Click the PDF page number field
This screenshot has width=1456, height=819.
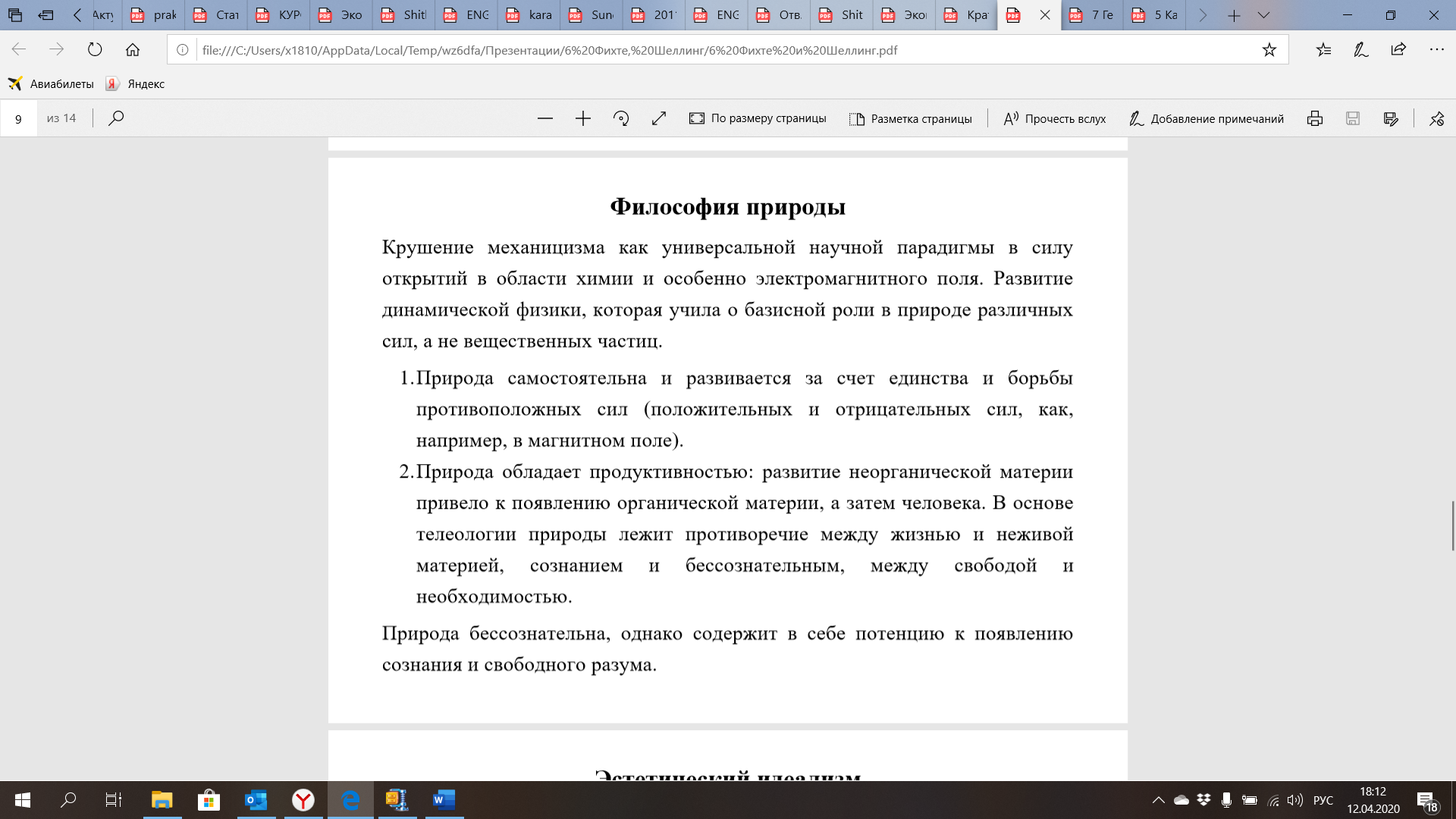pyautogui.click(x=19, y=118)
